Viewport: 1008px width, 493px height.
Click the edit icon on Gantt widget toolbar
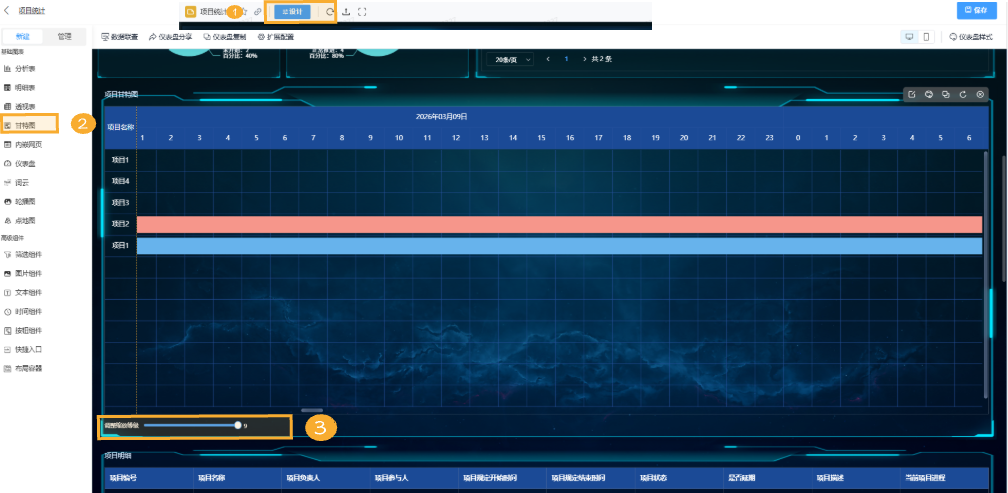pos(911,95)
